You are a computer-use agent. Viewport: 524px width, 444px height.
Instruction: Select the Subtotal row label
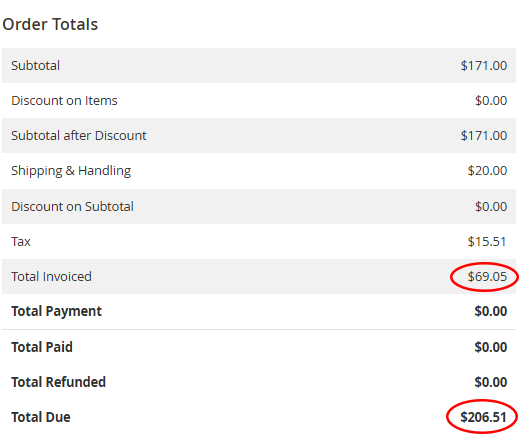pyautogui.click(x=35, y=65)
